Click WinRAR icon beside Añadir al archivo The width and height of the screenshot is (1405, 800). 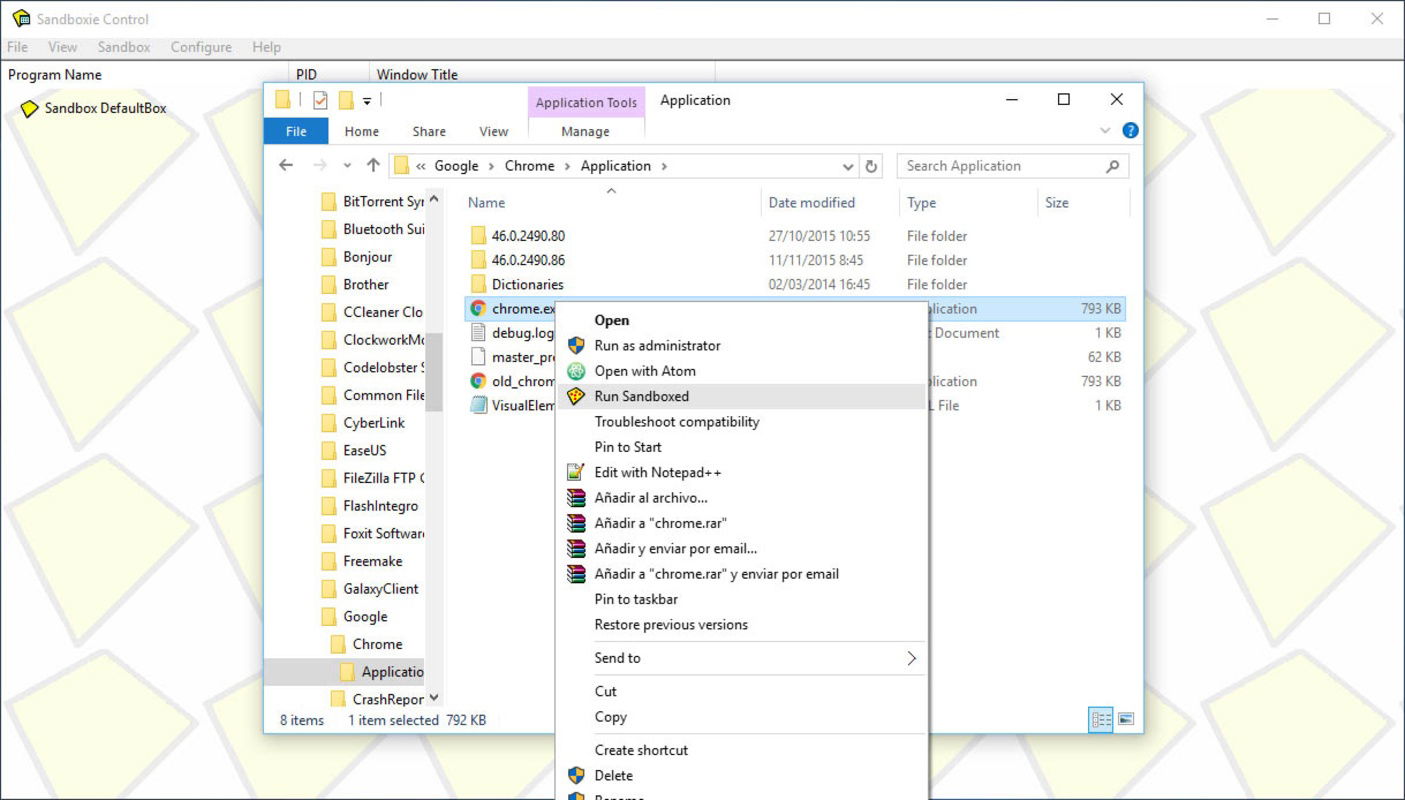(576, 497)
